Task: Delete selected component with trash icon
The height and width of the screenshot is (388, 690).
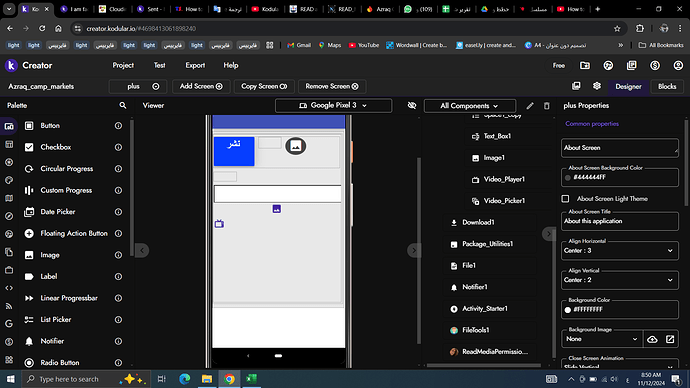Action: click(547, 106)
